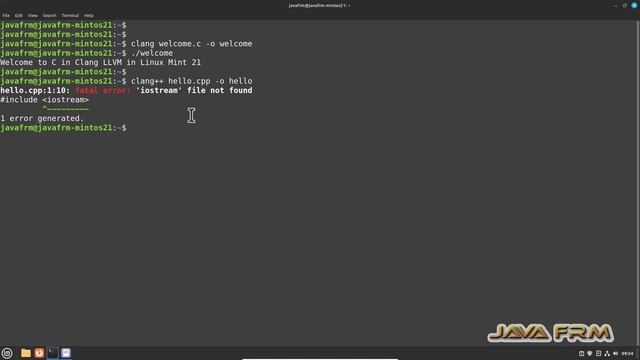Screen dimensions: 640x360
Task: Open the Search menu
Action: tap(49, 16)
